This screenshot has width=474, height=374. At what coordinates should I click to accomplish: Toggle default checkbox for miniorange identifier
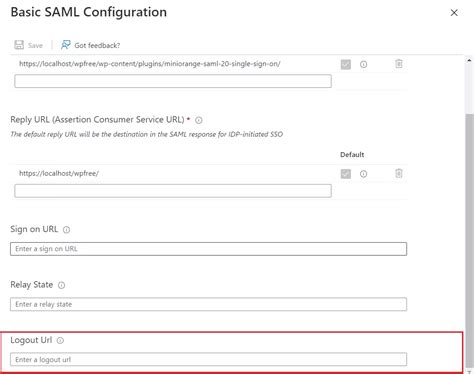346,64
